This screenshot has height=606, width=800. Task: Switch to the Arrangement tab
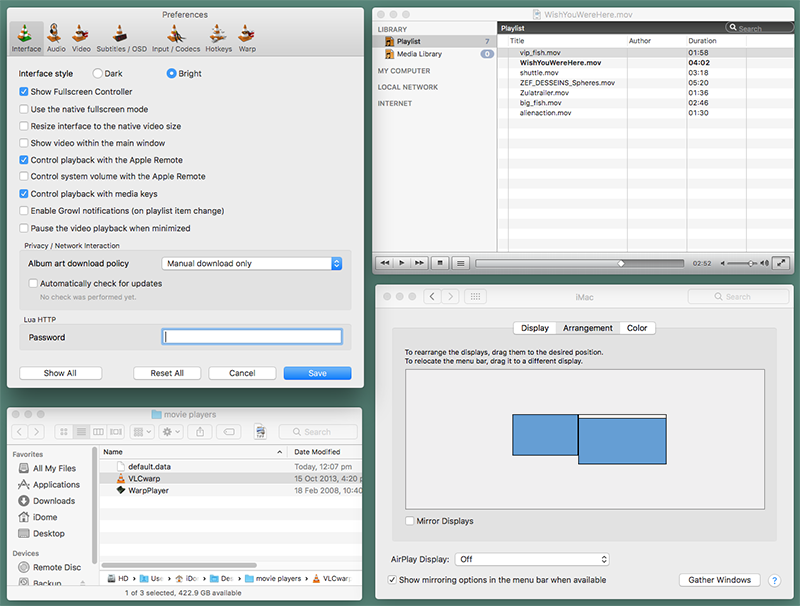587,328
